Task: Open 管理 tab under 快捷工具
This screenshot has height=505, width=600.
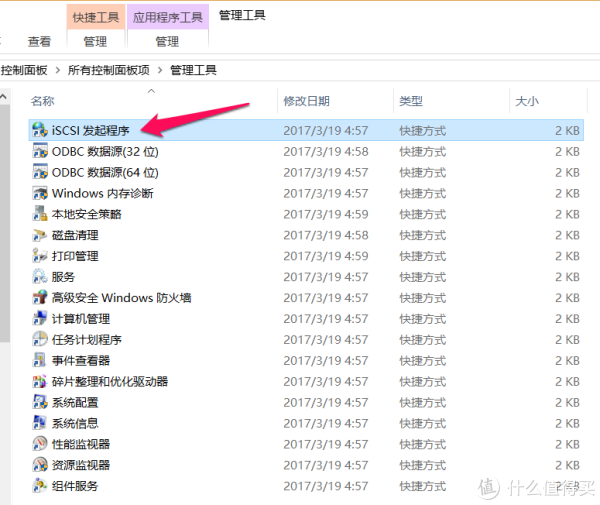Action: (x=95, y=42)
